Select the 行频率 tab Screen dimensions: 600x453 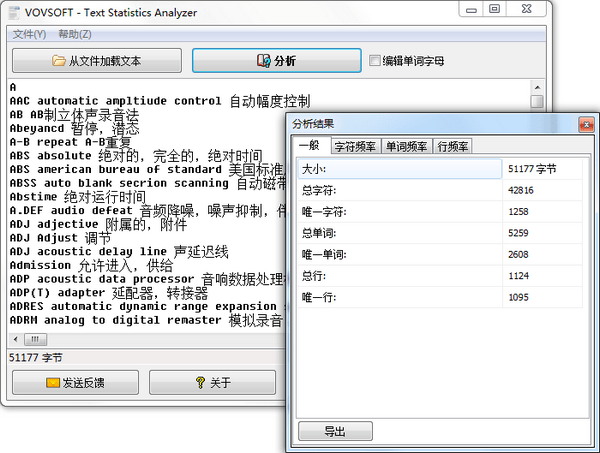[453, 147]
